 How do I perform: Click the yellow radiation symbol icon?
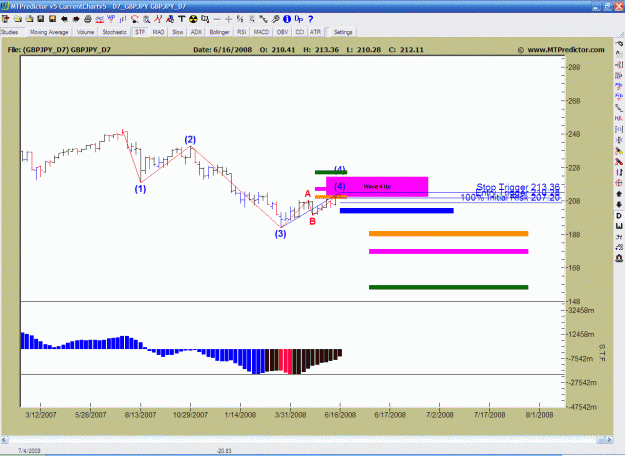coord(193,19)
